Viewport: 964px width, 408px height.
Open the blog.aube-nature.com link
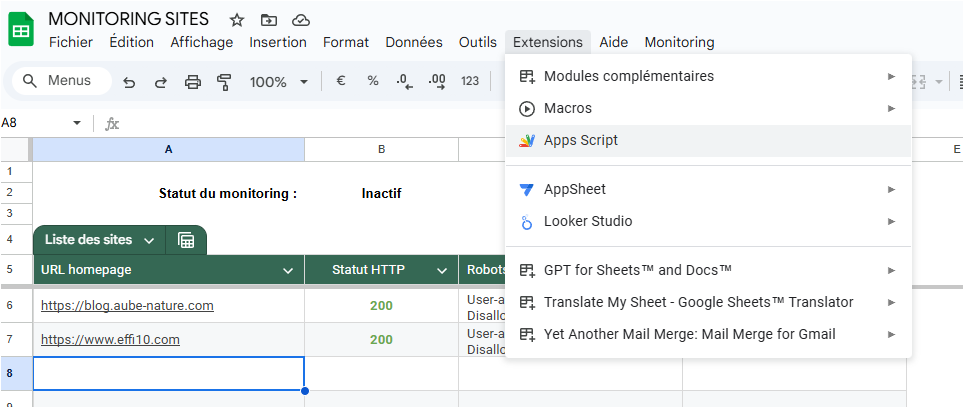point(127,305)
